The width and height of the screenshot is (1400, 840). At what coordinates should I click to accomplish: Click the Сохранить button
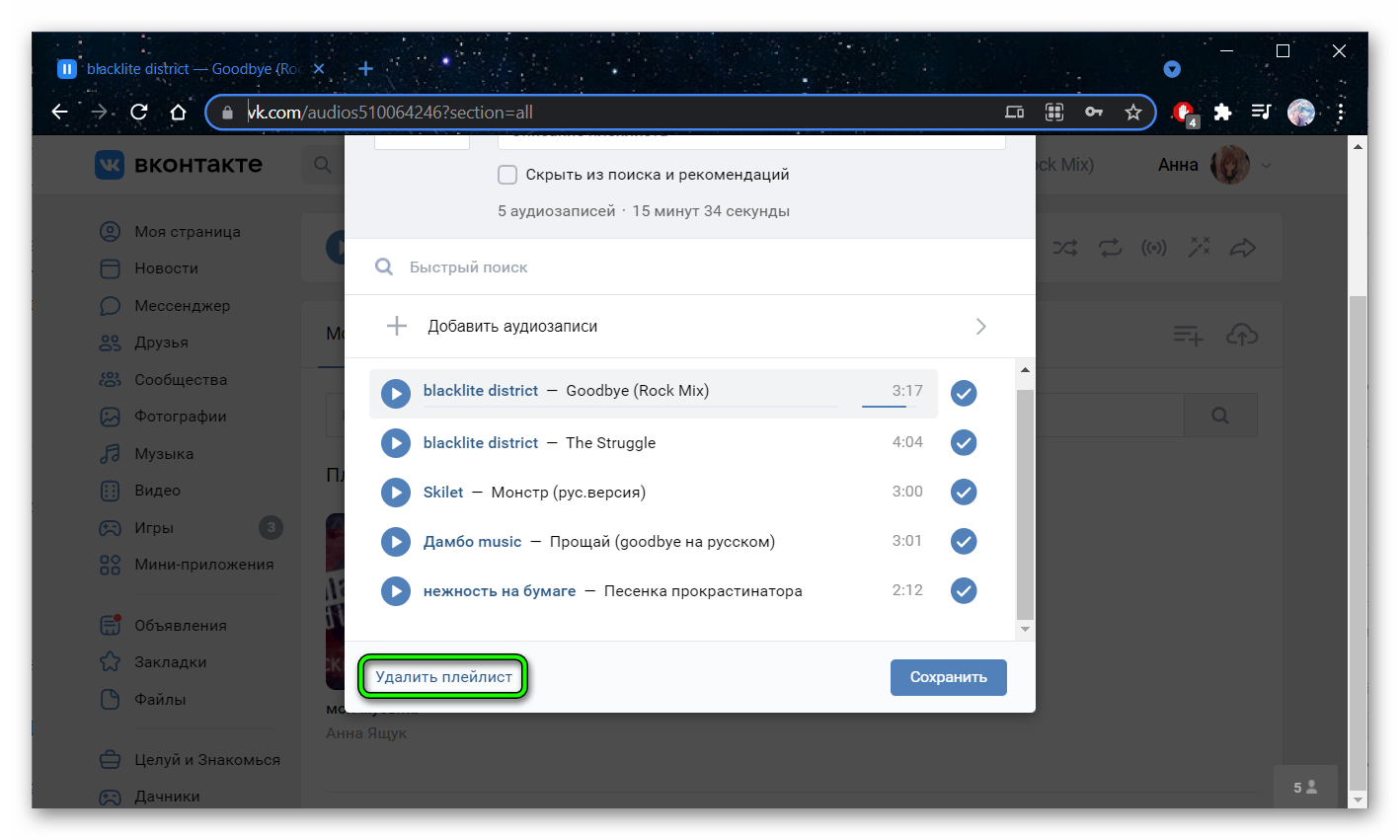click(x=949, y=677)
